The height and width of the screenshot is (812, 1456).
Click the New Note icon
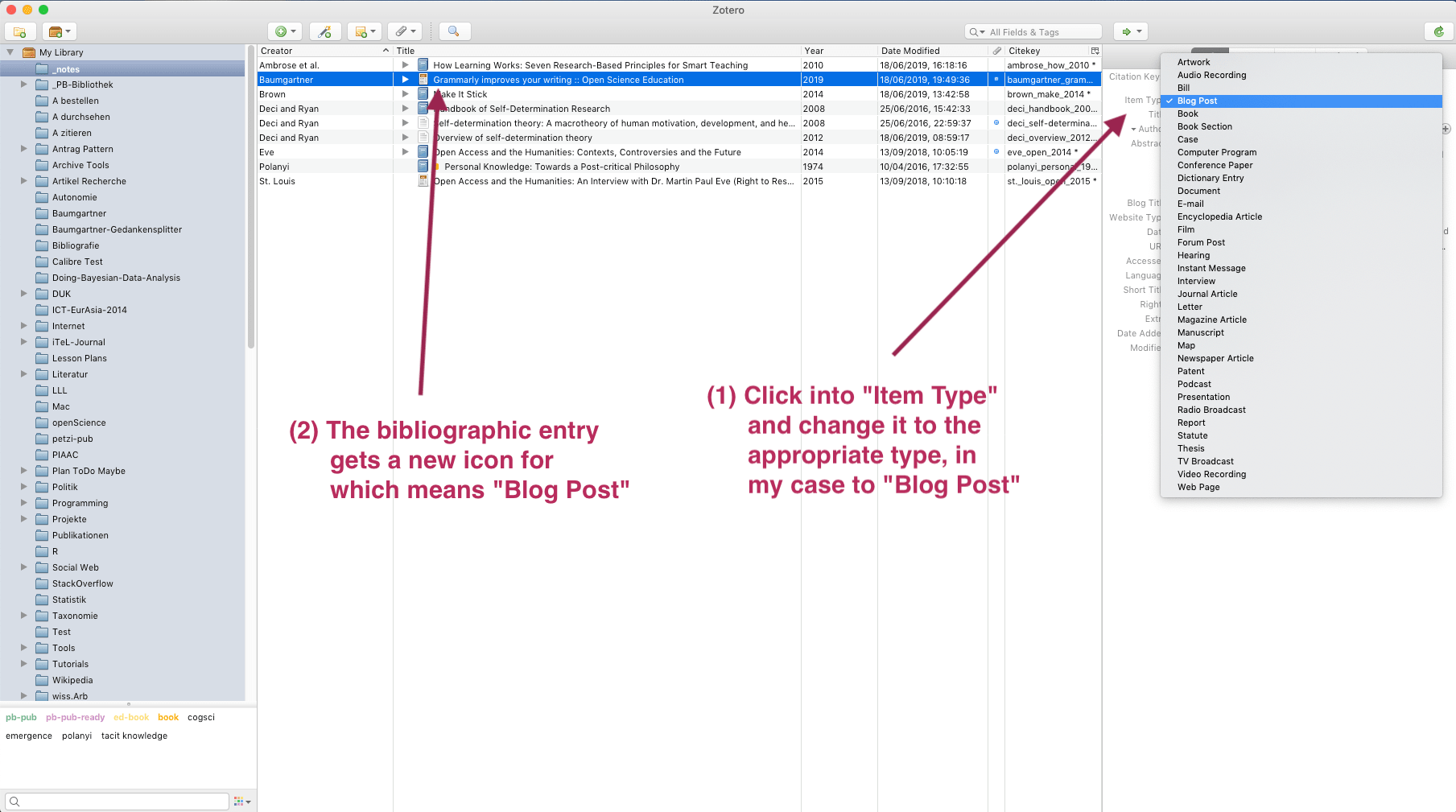[360, 31]
